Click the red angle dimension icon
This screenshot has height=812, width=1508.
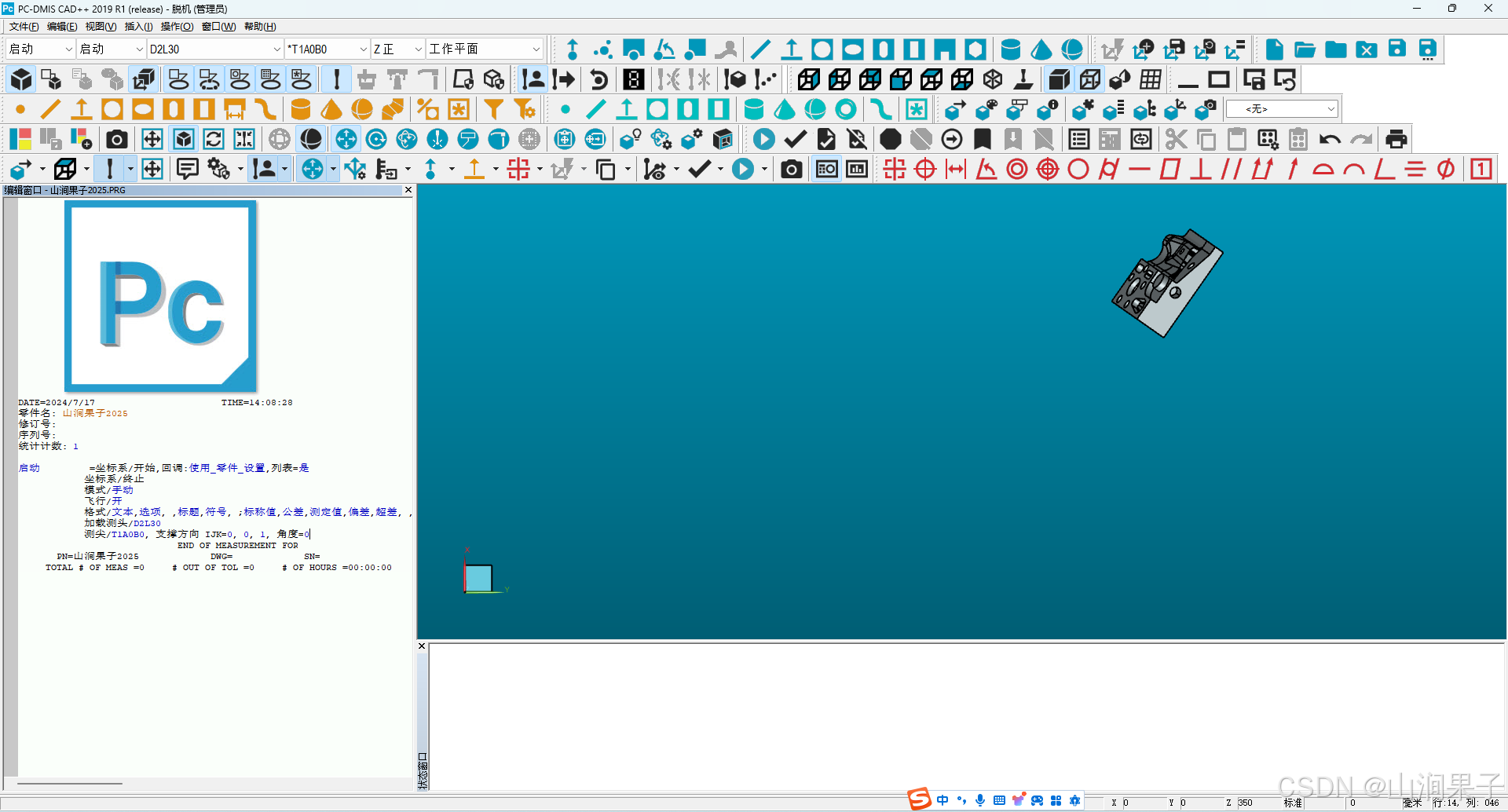(986, 169)
